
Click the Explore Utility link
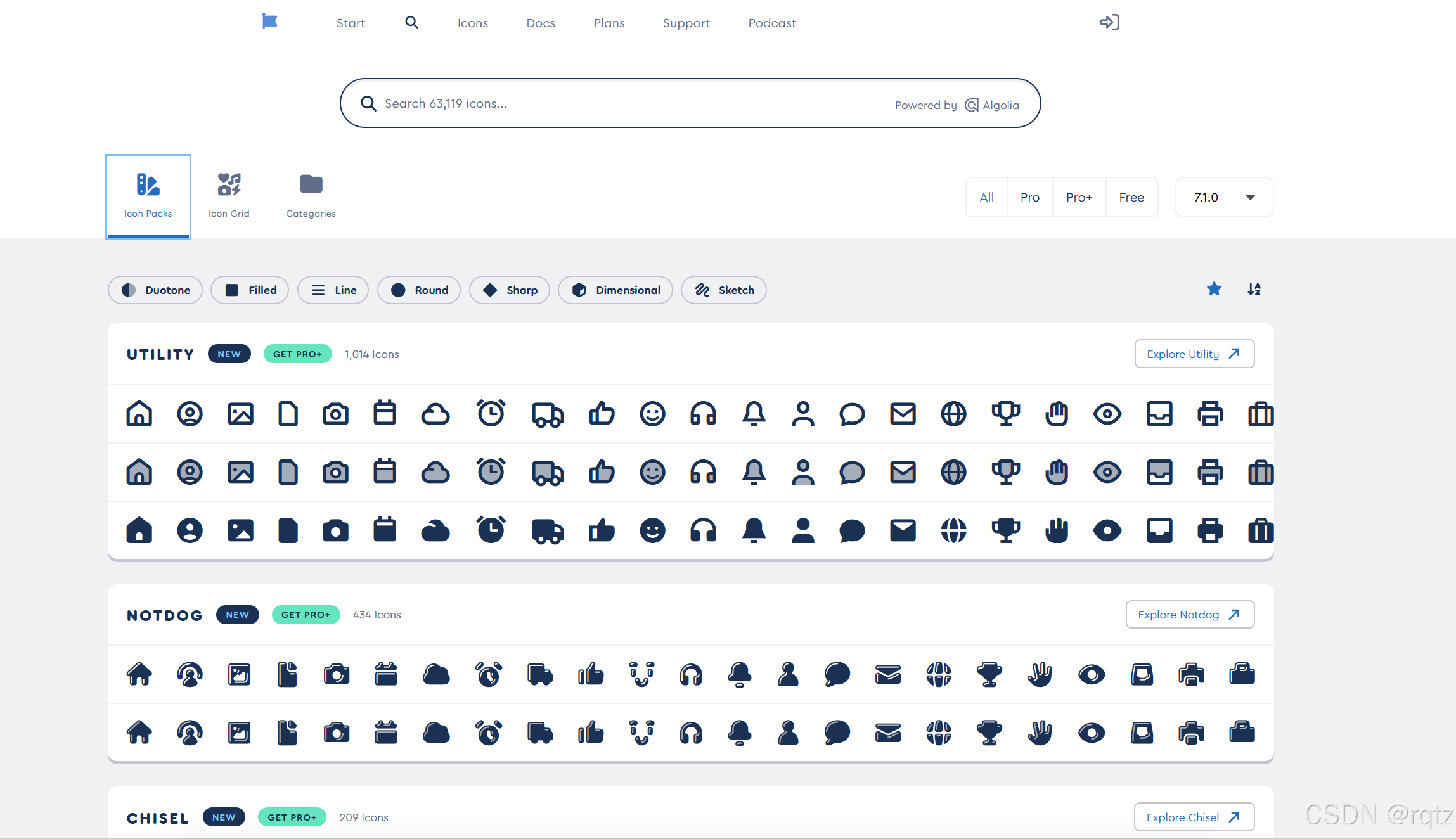point(1194,354)
